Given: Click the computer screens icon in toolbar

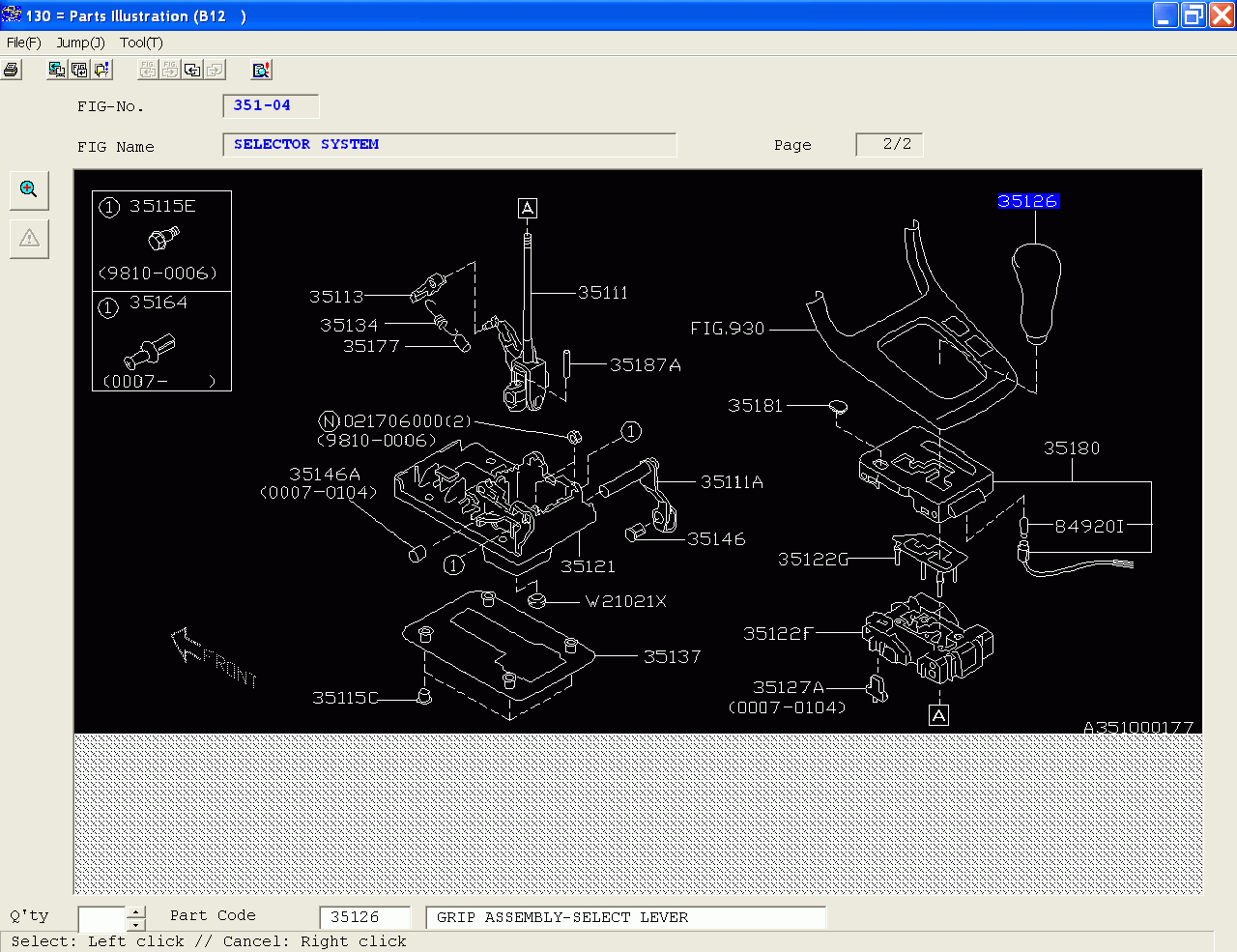Looking at the screenshot, I should [57, 70].
